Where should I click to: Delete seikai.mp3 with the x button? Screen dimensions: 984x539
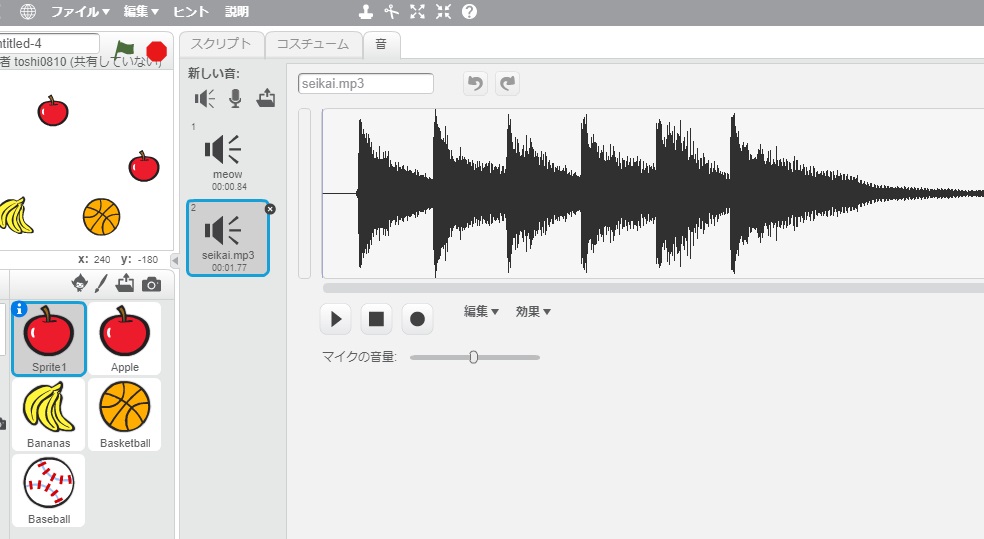(270, 209)
